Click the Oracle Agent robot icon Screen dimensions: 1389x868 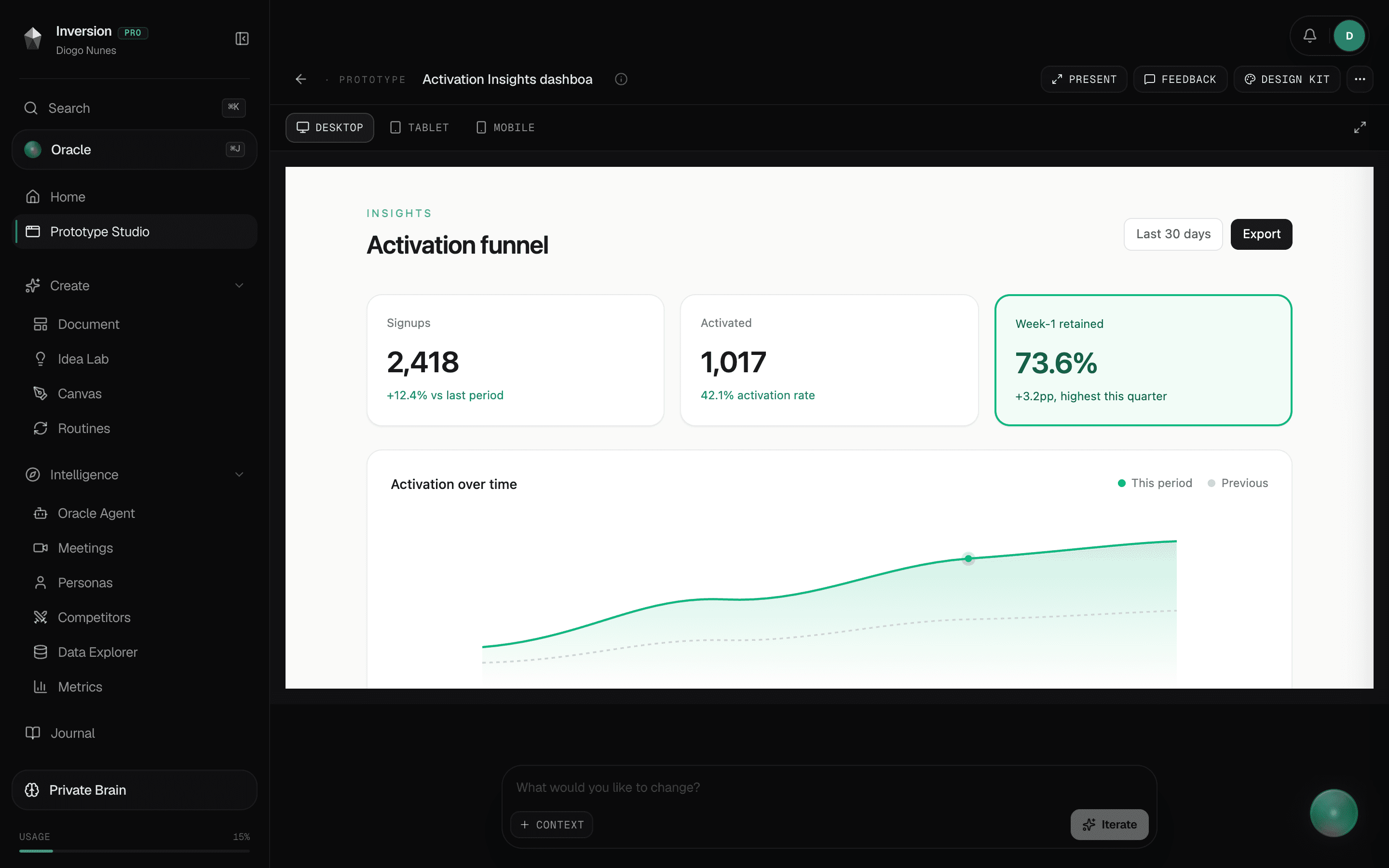coord(40,513)
